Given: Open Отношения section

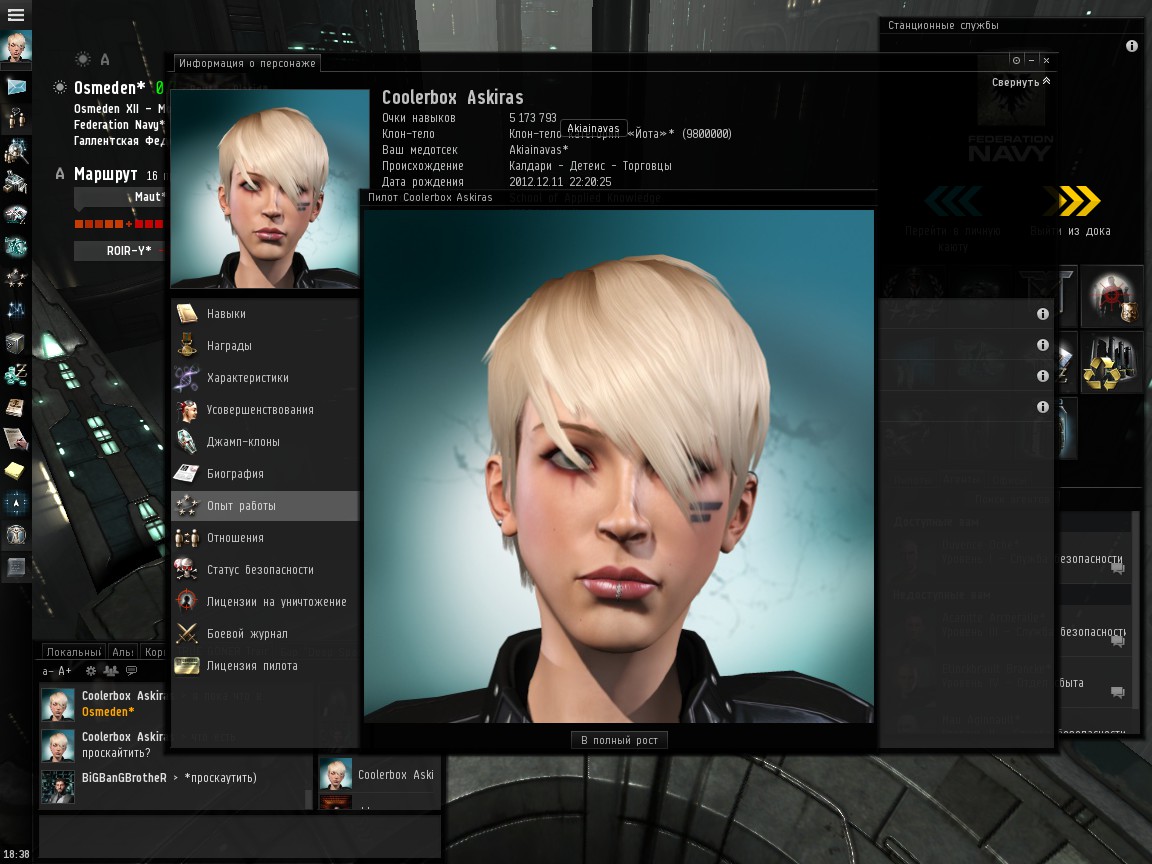Looking at the screenshot, I should click(x=265, y=538).
